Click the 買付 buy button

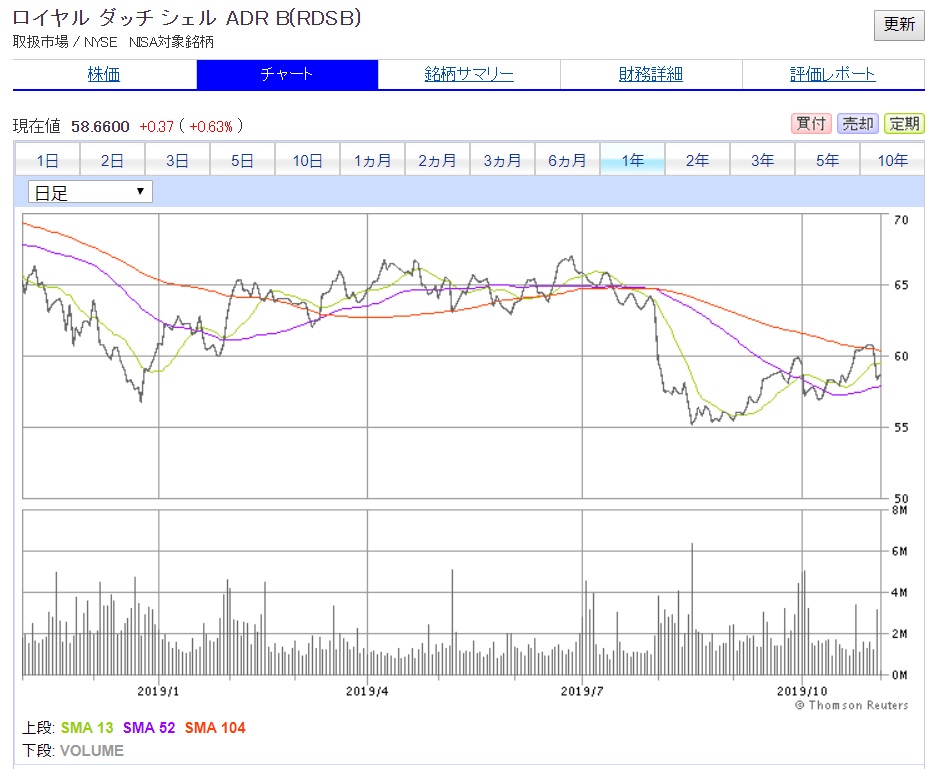click(x=811, y=124)
